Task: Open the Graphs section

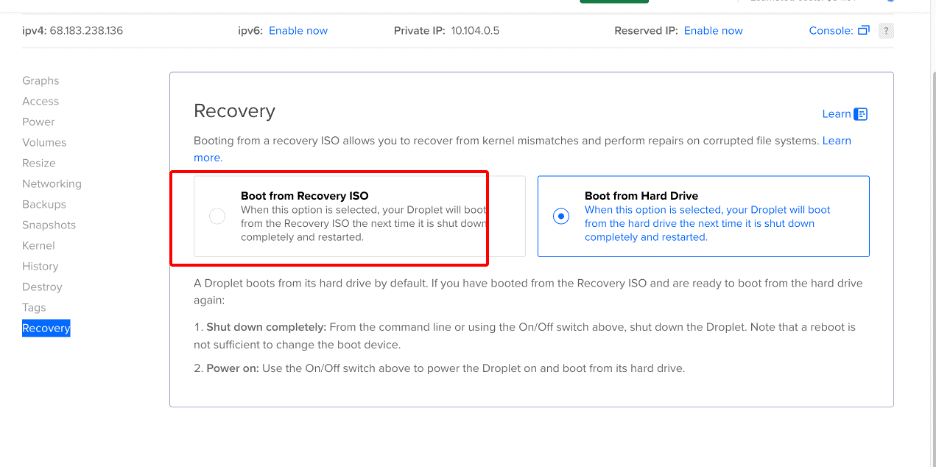Action: [41, 81]
